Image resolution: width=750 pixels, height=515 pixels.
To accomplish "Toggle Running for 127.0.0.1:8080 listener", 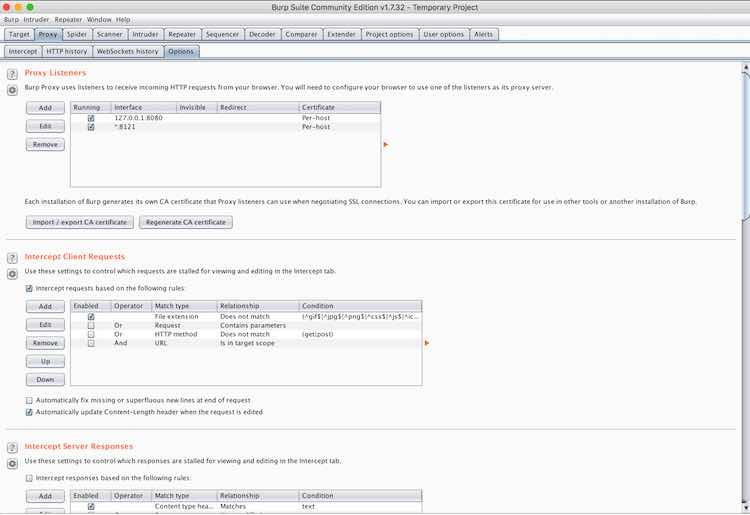I will click(91, 118).
